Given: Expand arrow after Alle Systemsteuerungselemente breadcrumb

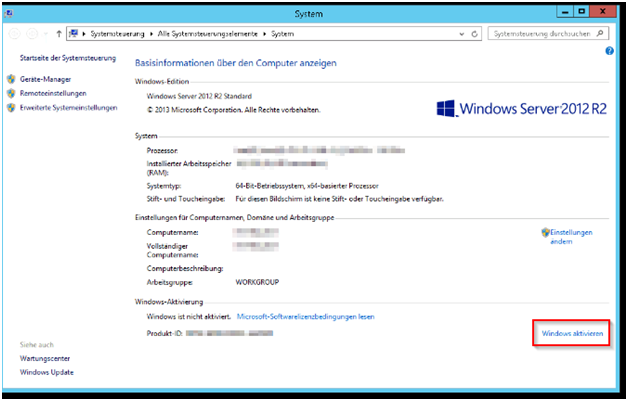Looking at the screenshot, I should point(264,34).
